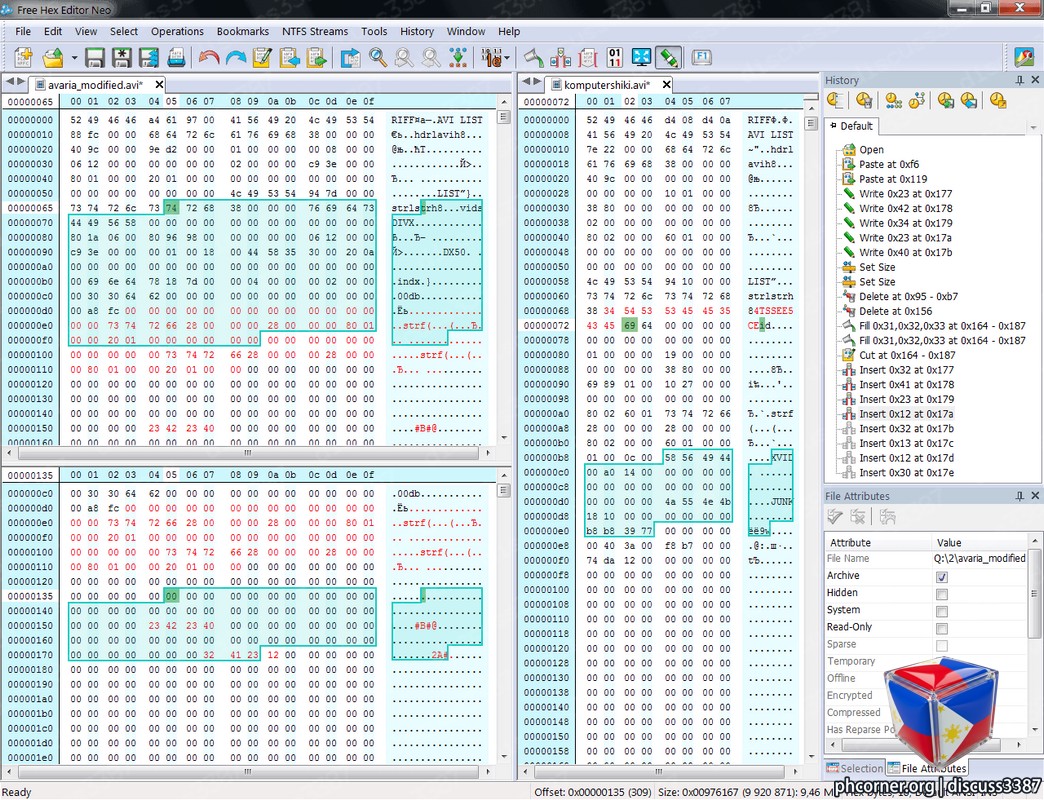Click the File Name attribute value
Image resolution: width=1044 pixels, height=800 pixels.
pos(979,558)
